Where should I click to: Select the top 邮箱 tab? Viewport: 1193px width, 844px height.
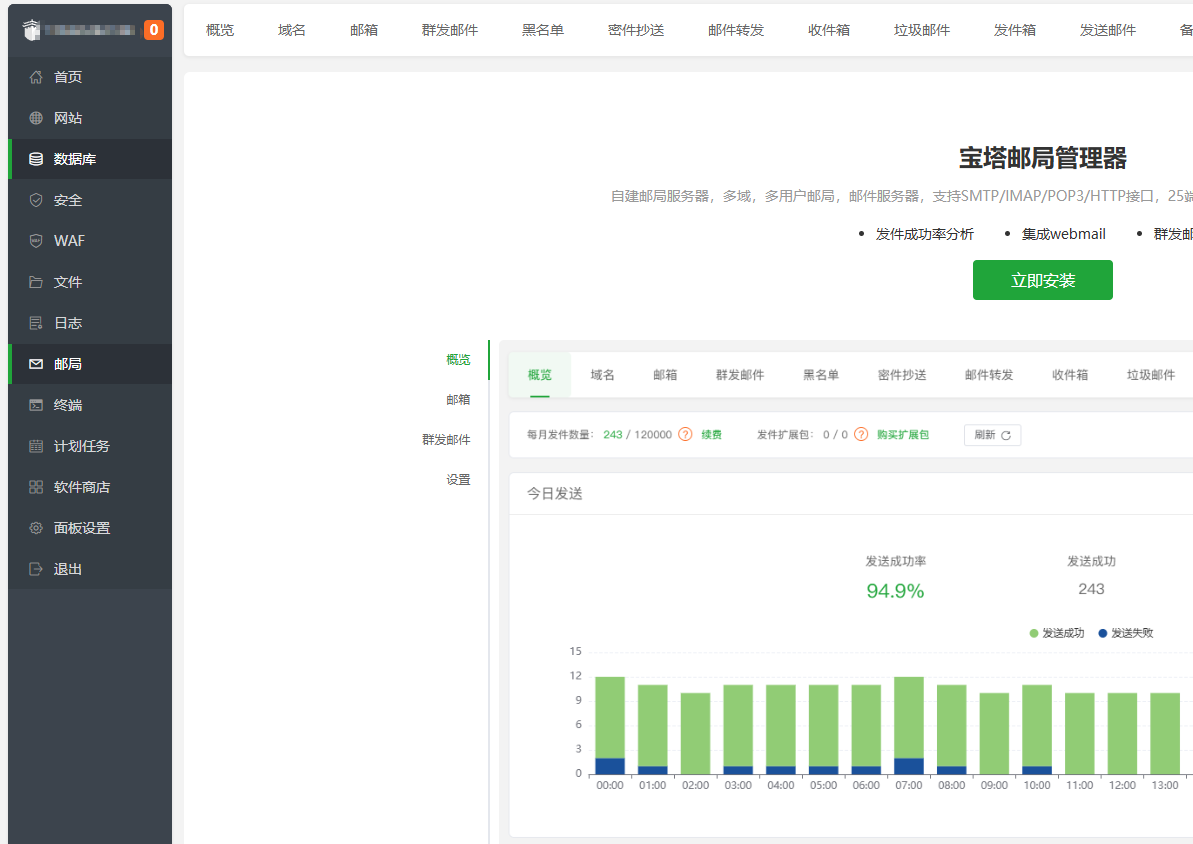[364, 30]
